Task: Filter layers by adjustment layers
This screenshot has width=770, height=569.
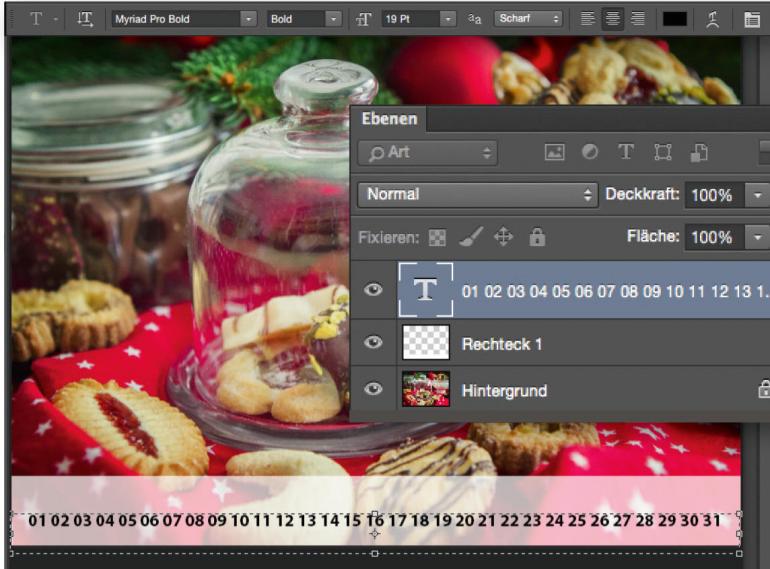Action: (590, 152)
